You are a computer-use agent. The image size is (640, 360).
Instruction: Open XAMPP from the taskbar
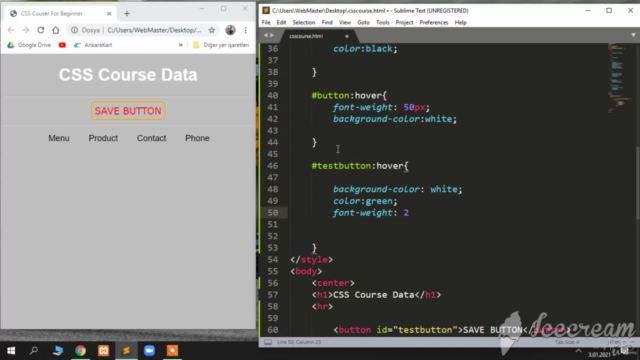coord(103,351)
